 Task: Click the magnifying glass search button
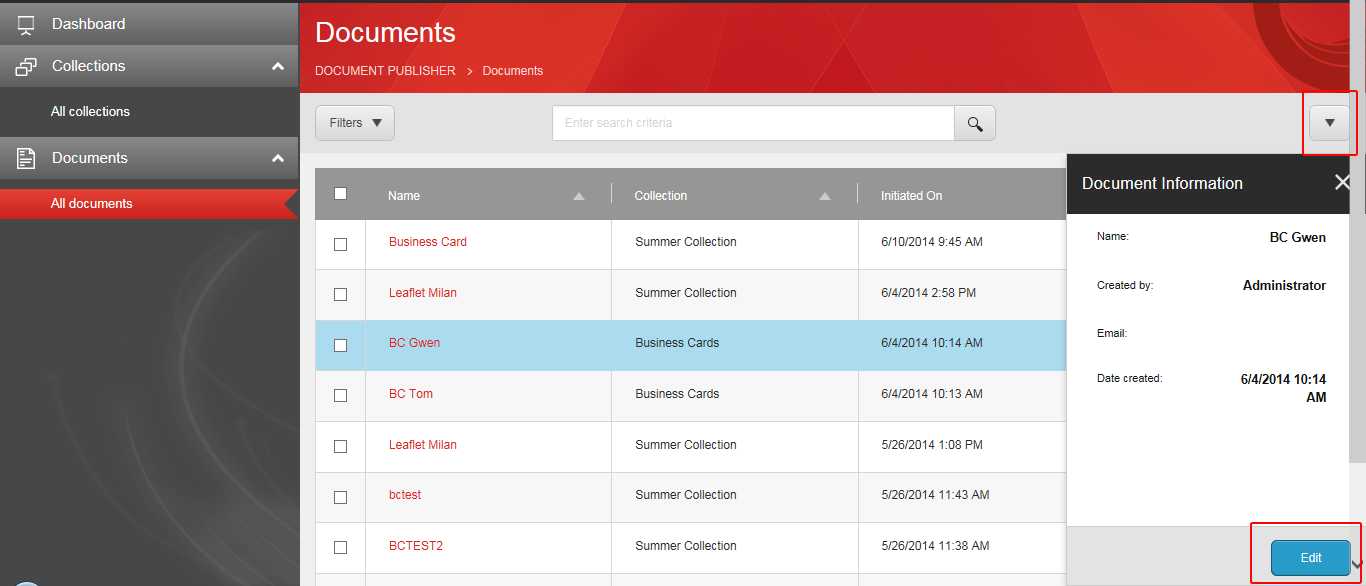coord(975,123)
